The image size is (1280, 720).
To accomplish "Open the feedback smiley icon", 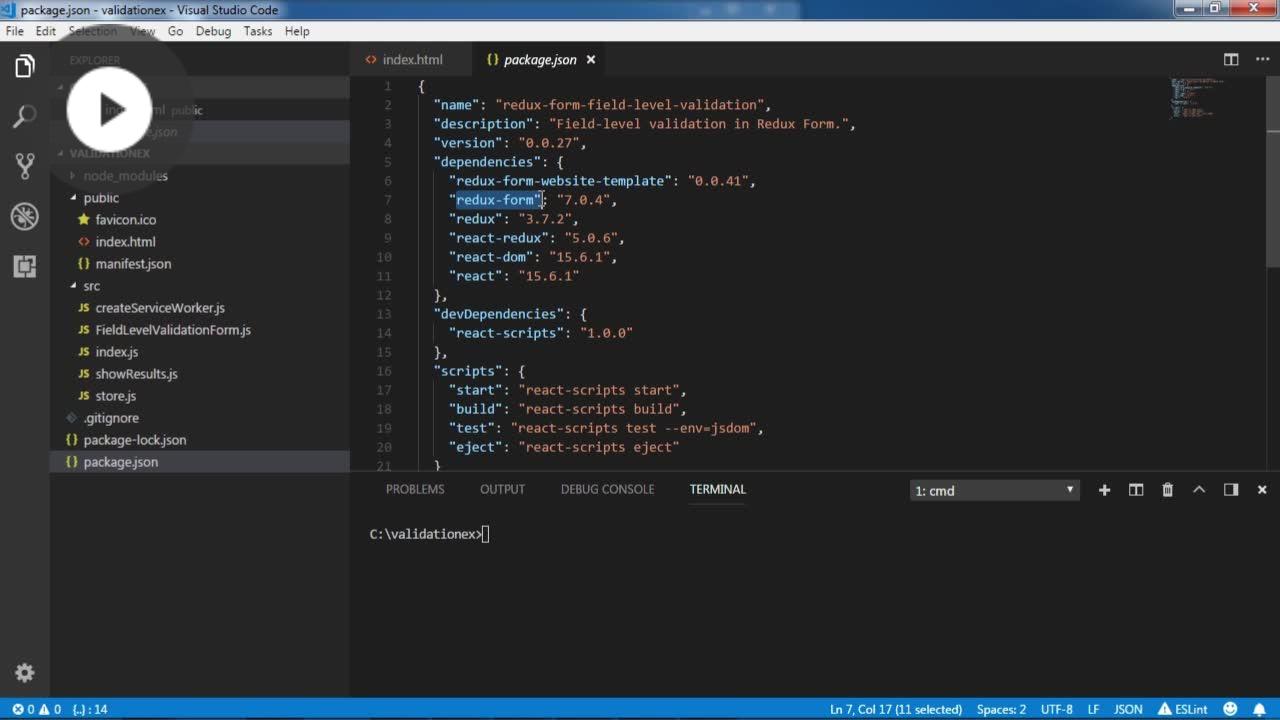I will [1229, 709].
